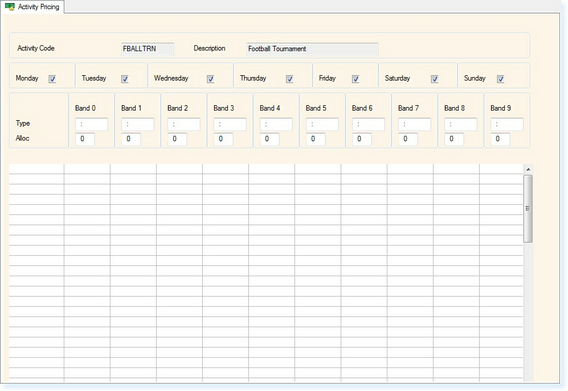Click the Band 8 Type time field
The image size is (568, 391).
460,124
